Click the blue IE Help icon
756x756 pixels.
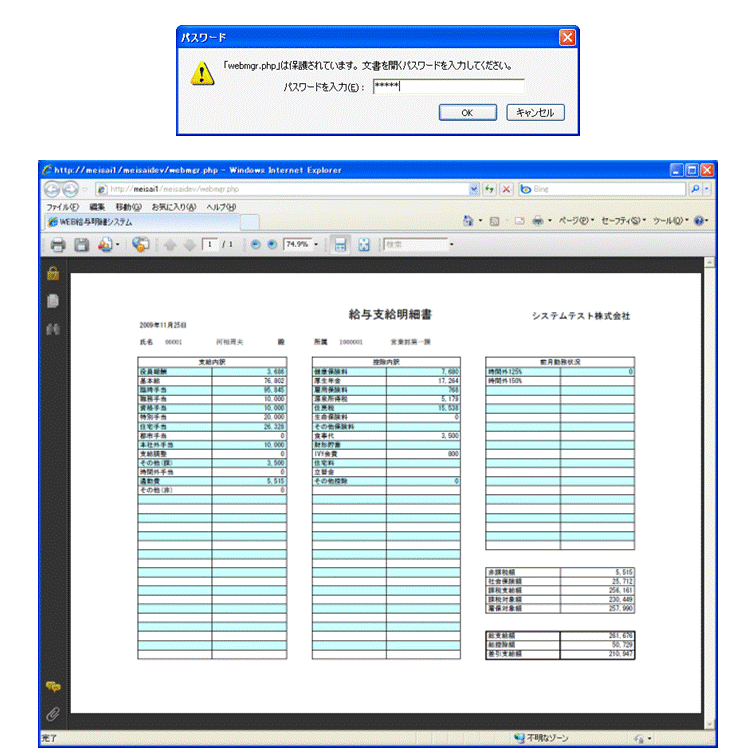(699, 221)
